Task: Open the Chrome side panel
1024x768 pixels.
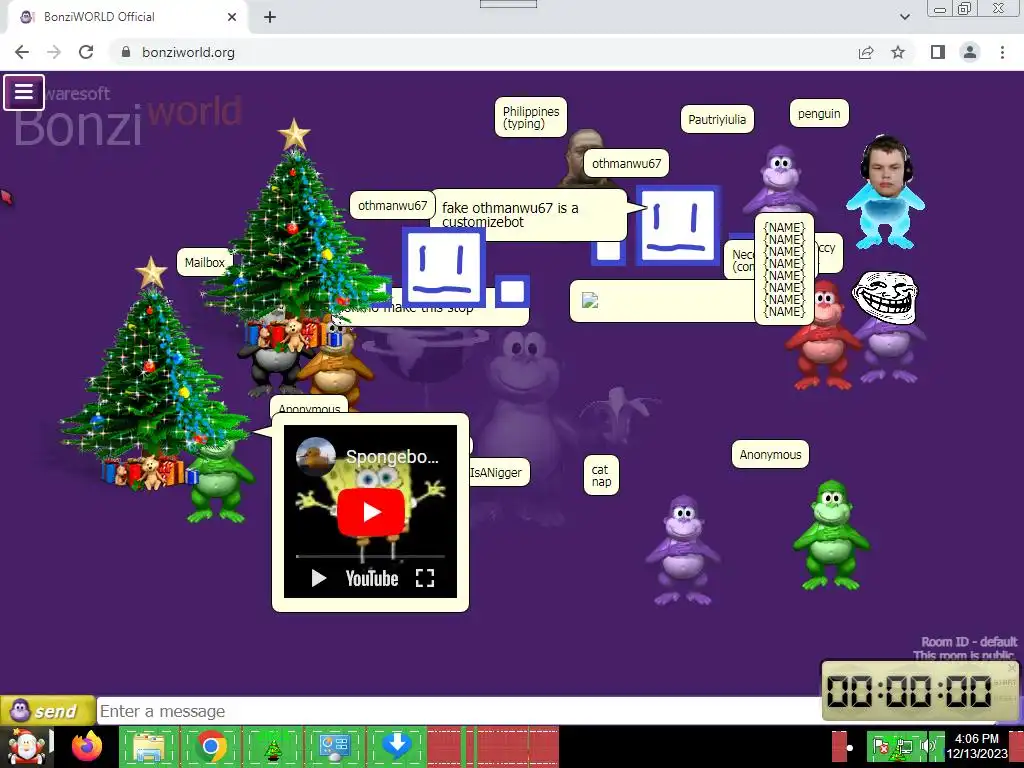Action: coord(938,52)
